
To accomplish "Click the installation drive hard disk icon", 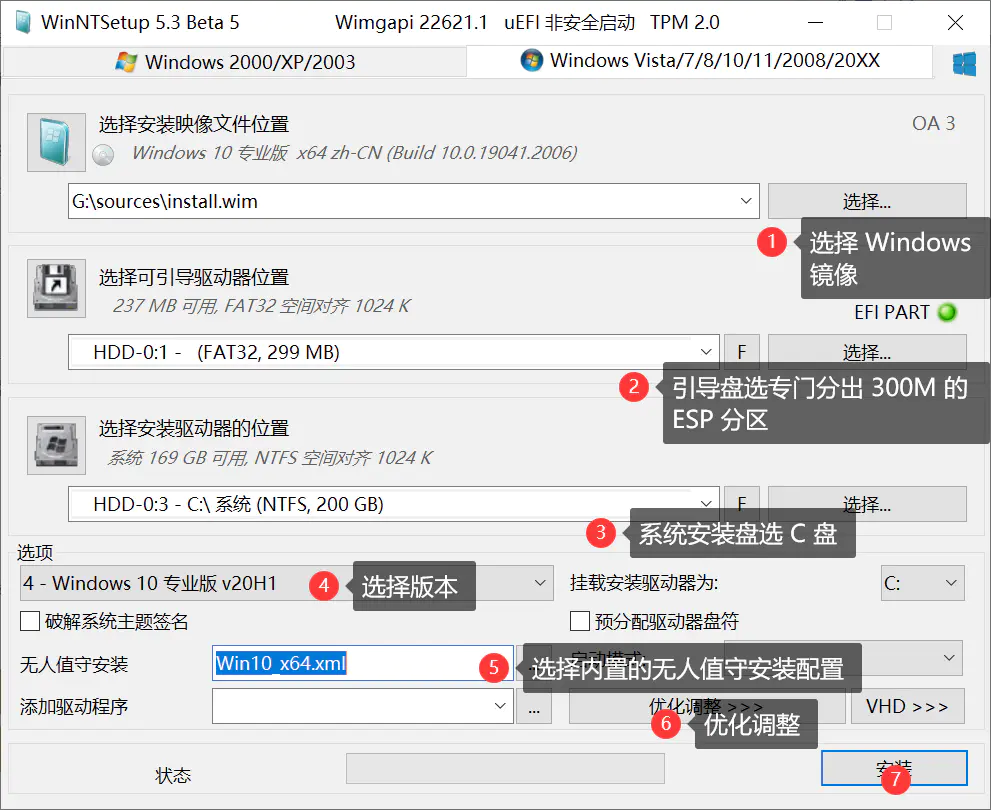I will click(56, 445).
